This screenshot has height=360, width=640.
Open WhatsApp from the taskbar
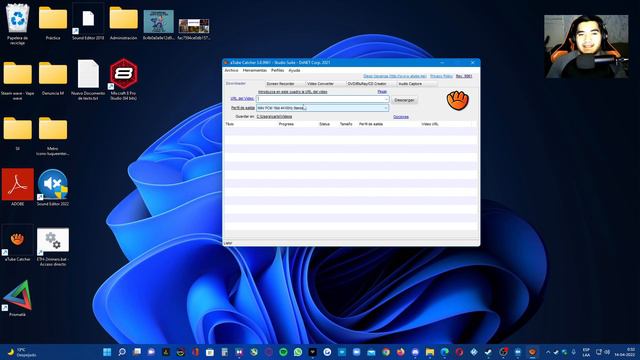coord(298,352)
